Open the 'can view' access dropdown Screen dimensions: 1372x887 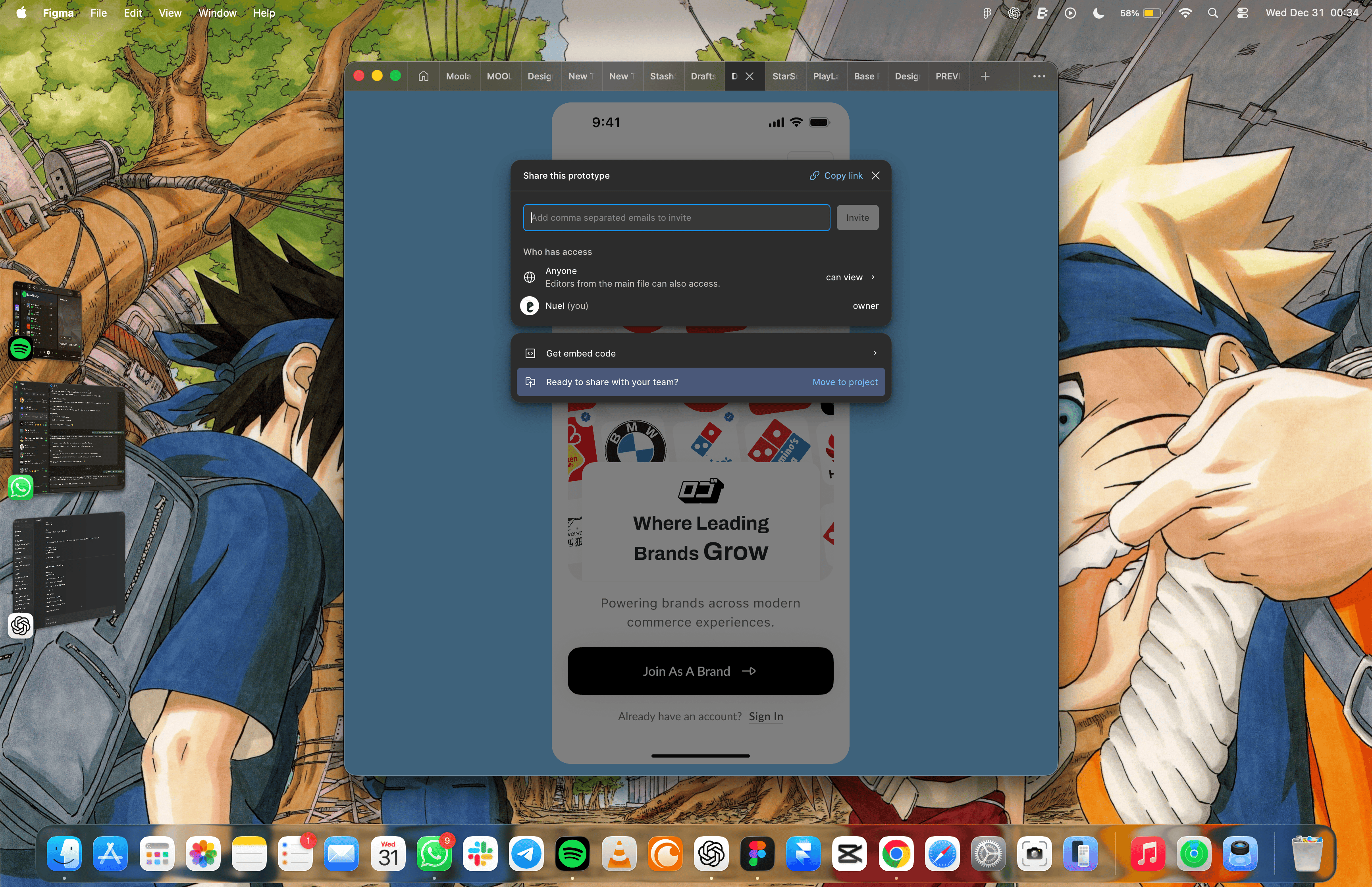point(850,277)
